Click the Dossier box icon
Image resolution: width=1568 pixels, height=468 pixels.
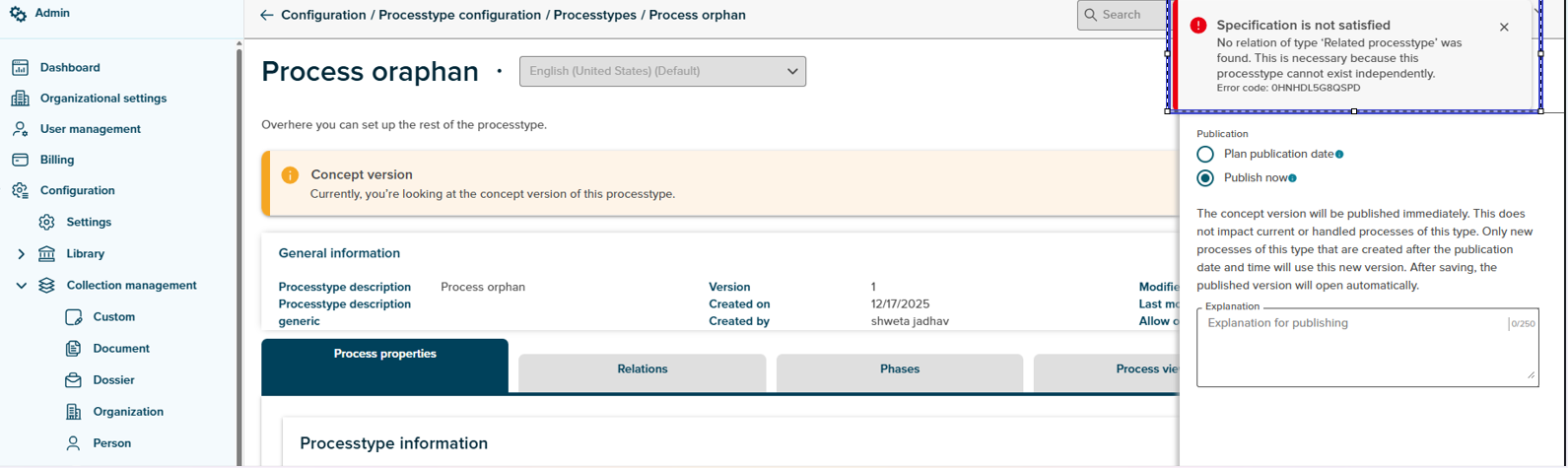tap(73, 380)
